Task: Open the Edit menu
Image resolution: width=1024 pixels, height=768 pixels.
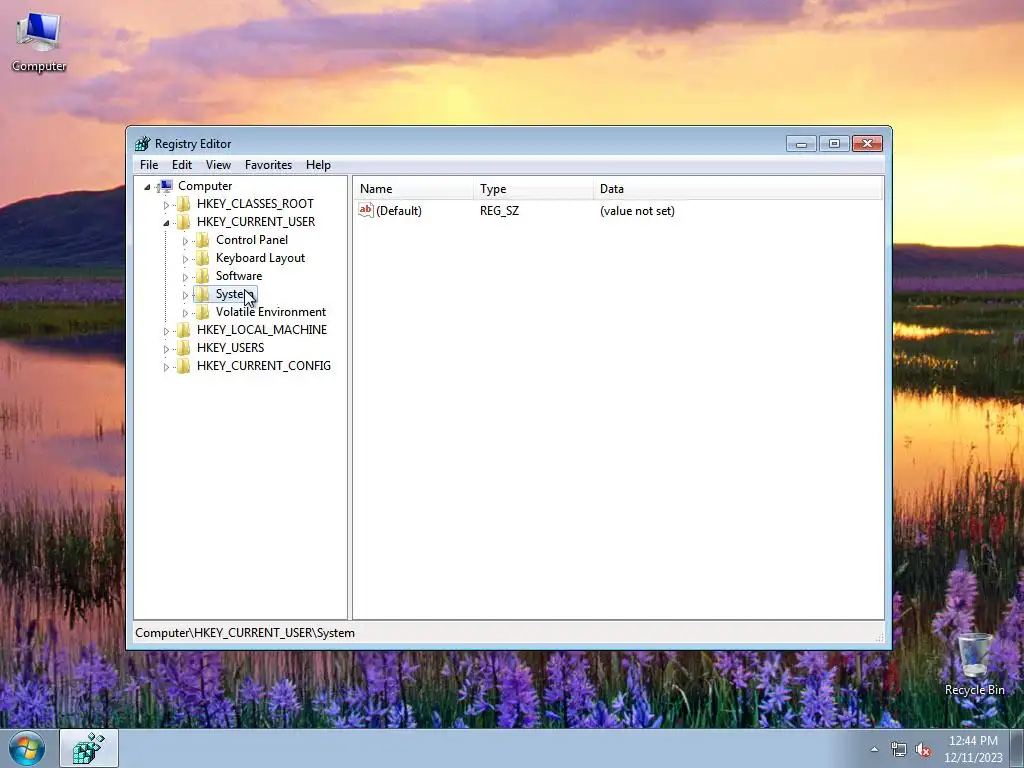Action: click(182, 165)
